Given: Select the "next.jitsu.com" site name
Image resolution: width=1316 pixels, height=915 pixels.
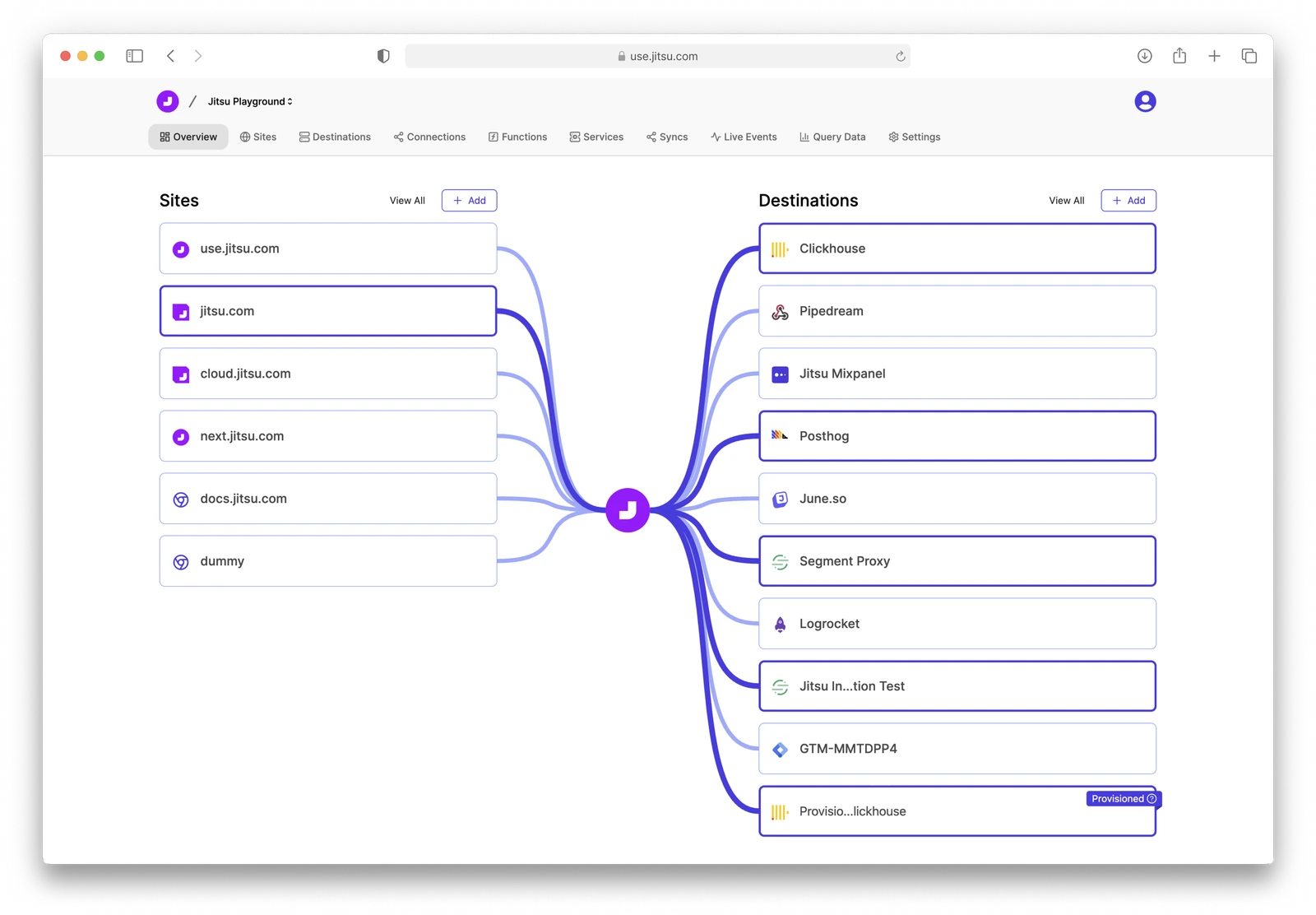Looking at the screenshot, I should 242,436.
